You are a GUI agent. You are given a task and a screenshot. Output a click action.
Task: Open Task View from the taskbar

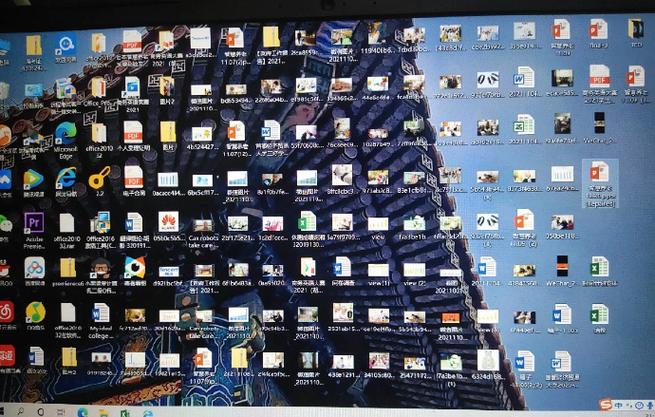(x=61, y=412)
